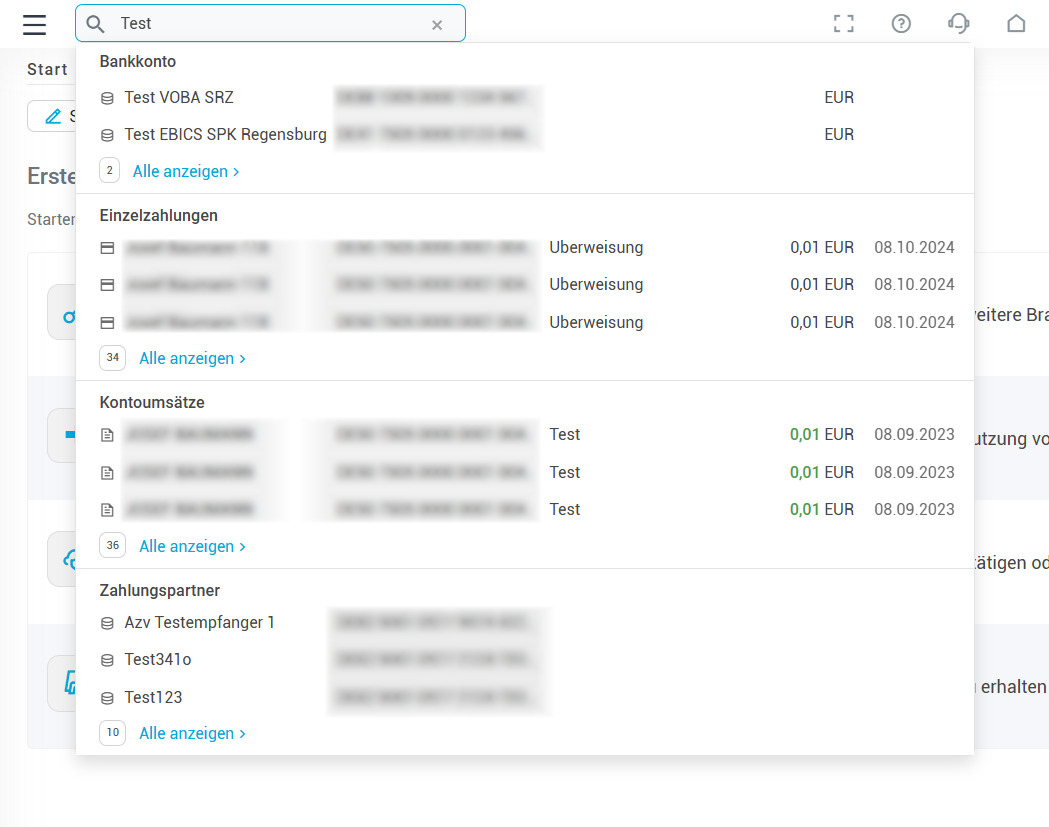This screenshot has width=1049, height=827.
Task: Show all 36 Kontoumsätze results
Action: click(x=192, y=547)
